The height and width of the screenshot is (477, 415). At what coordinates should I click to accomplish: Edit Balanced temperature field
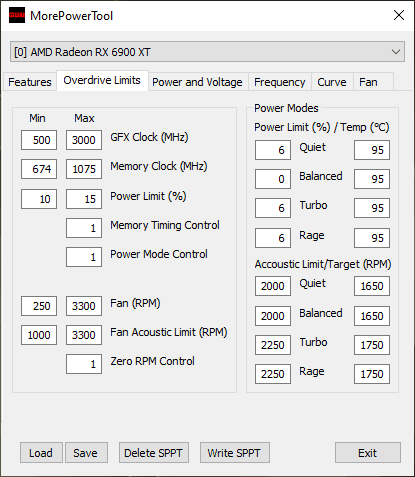coord(372,179)
